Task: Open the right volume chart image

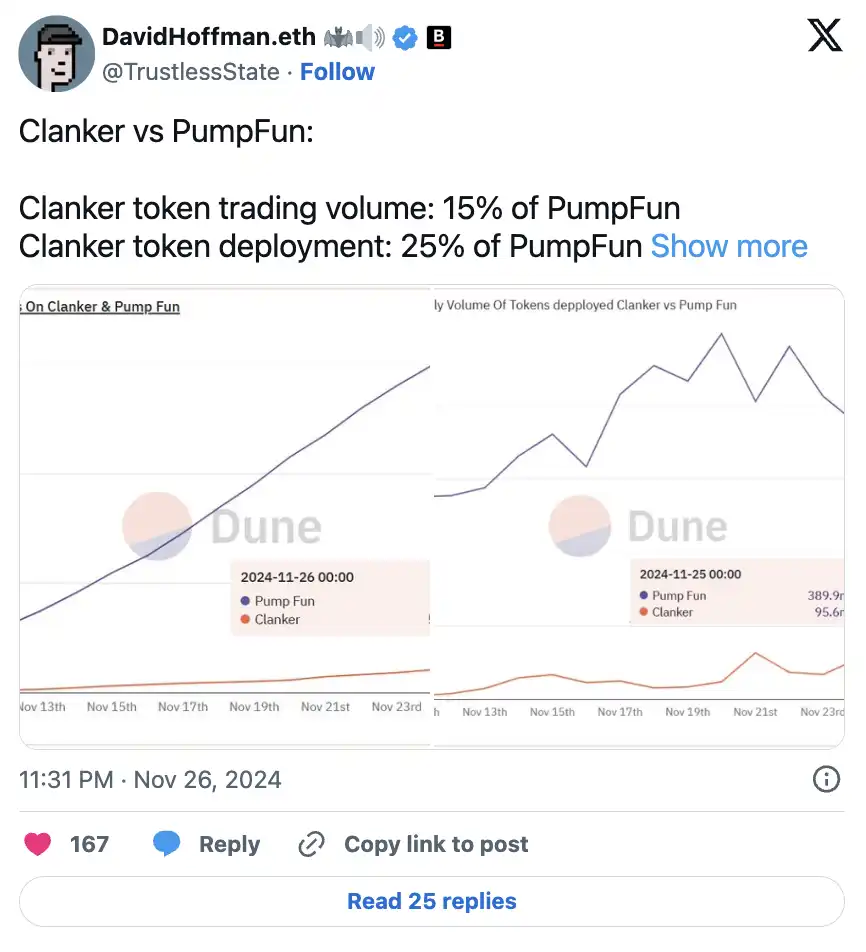Action: pyautogui.click(x=638, y=450)
